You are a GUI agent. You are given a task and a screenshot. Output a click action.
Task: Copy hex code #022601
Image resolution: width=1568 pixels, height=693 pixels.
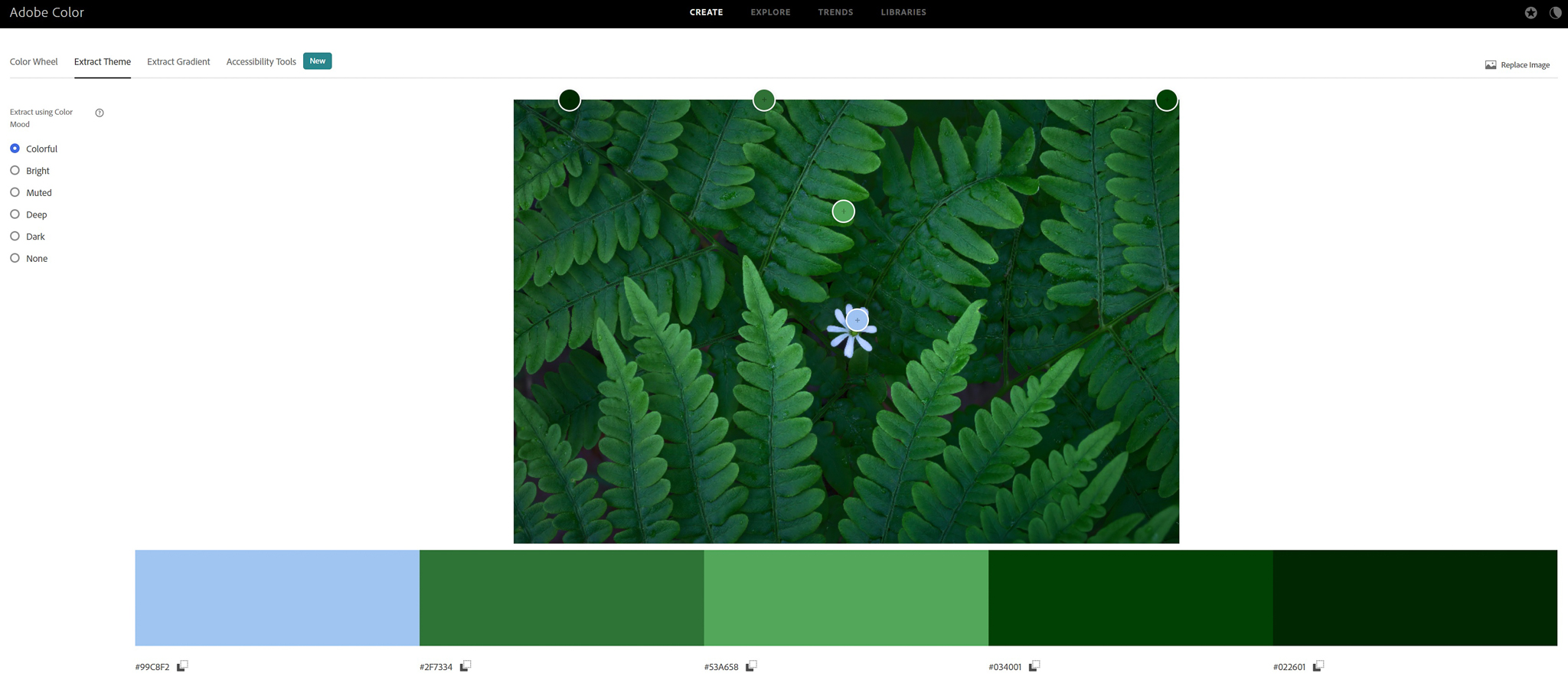[x=1318, y=666]
